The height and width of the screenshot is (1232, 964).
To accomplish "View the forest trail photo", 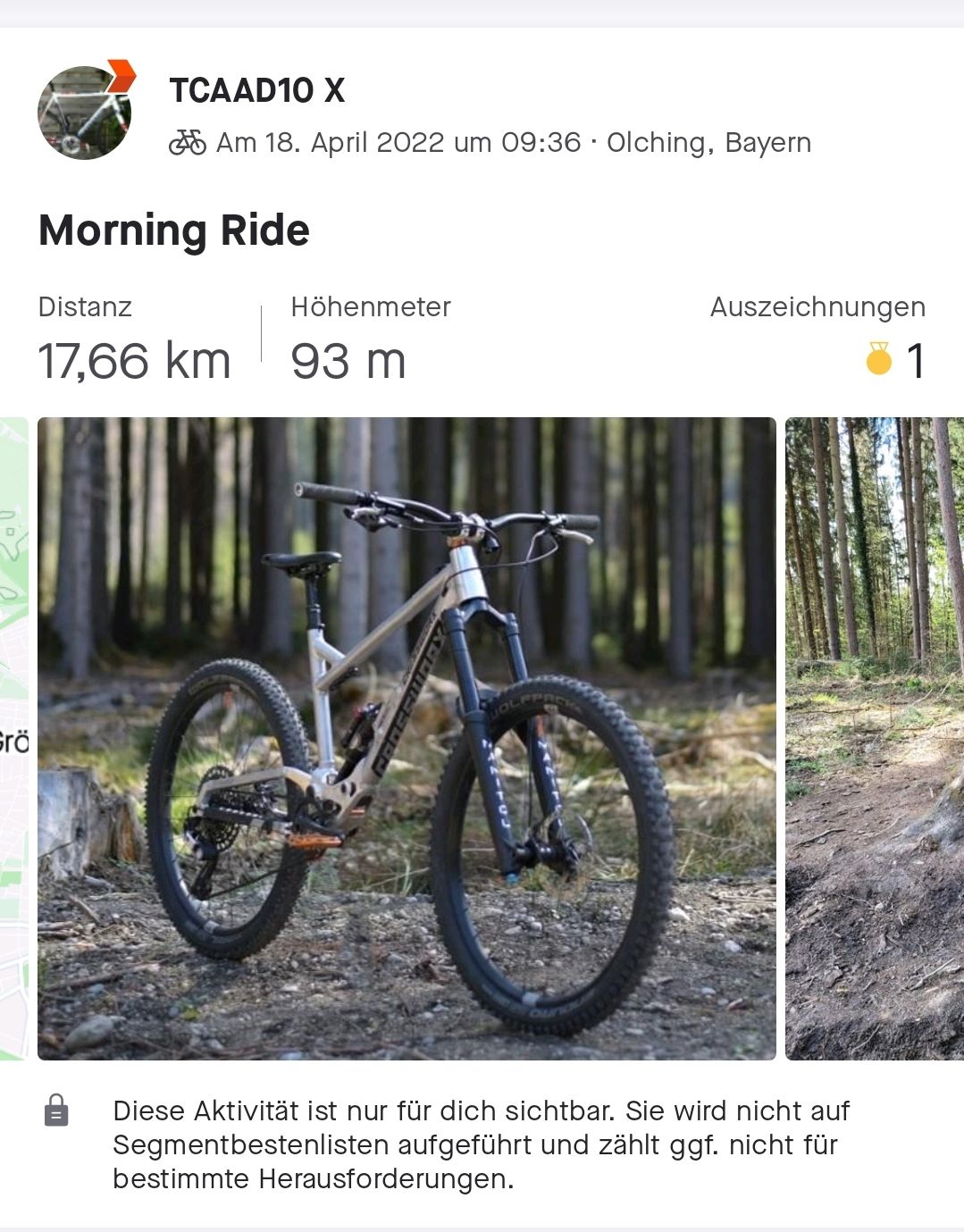I will pos(874,738).
